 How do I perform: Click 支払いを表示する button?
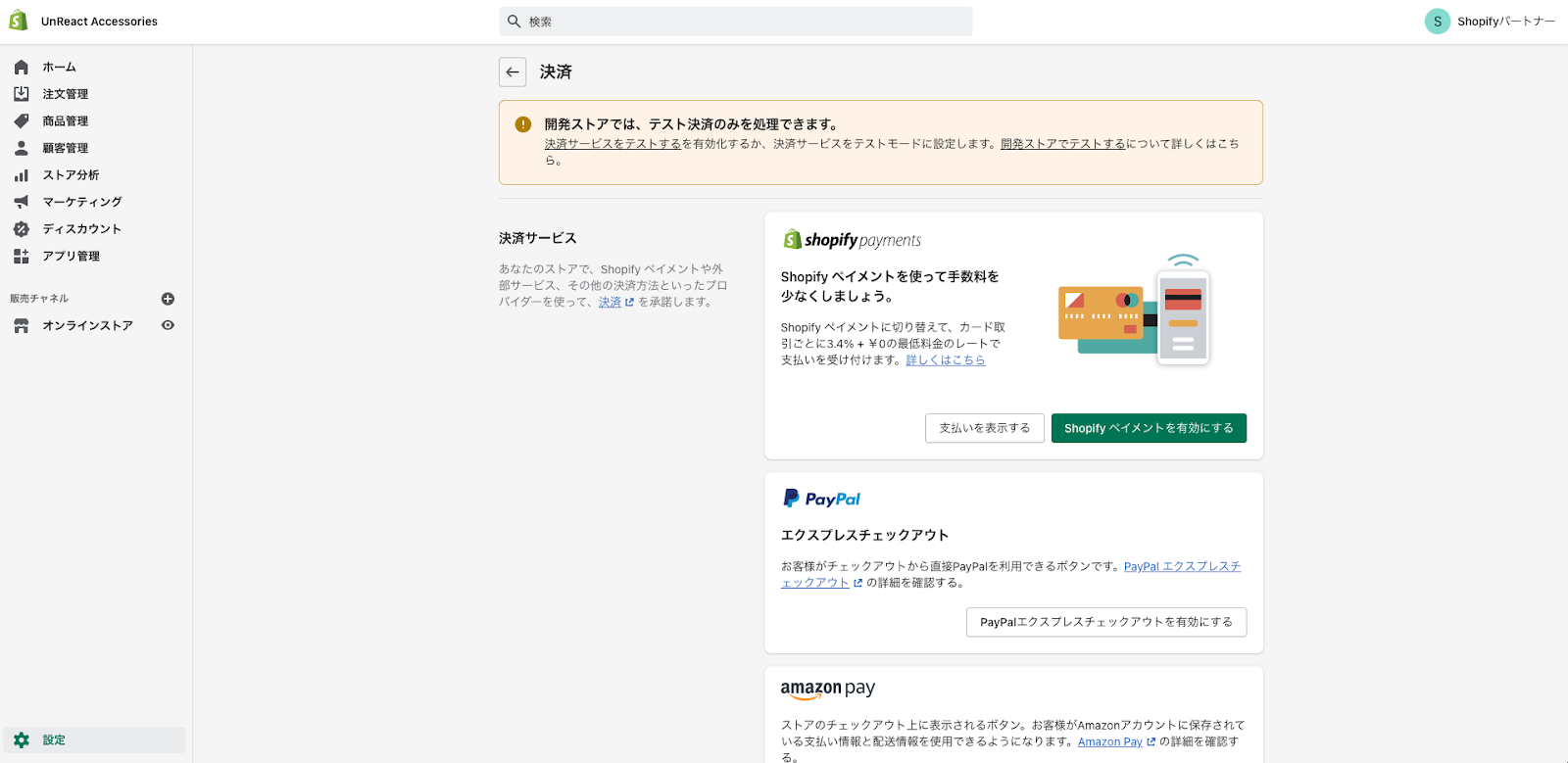click(985, 428)
